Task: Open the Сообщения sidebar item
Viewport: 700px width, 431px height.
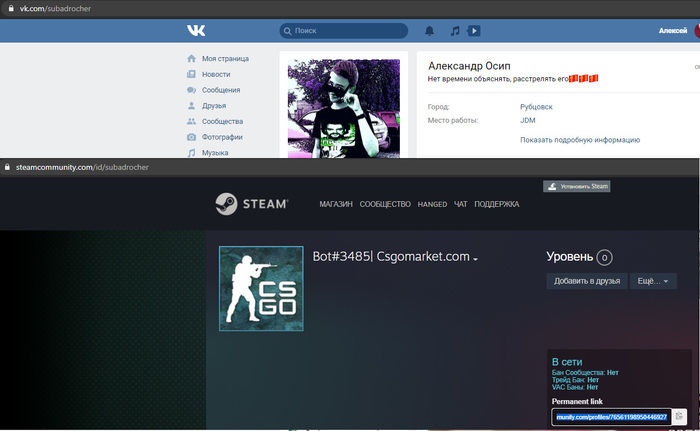Action: [221, 90]
